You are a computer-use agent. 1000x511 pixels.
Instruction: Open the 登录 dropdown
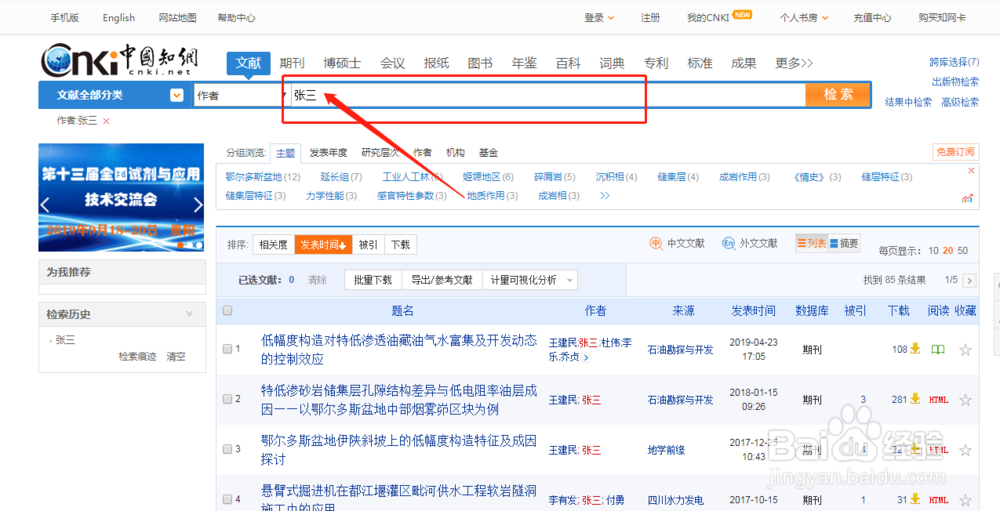tap(599, 18)
